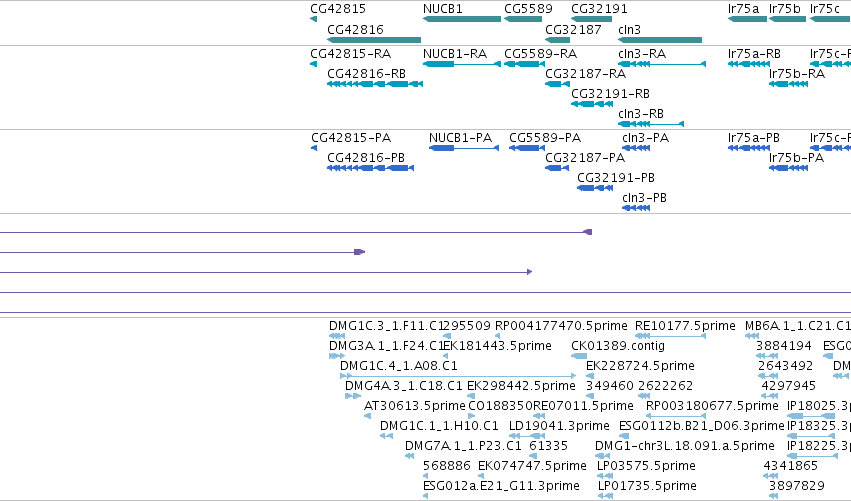Select the 3884194 EST label
The height and width of the screenshot is (501, 851).
click(784, 346)
